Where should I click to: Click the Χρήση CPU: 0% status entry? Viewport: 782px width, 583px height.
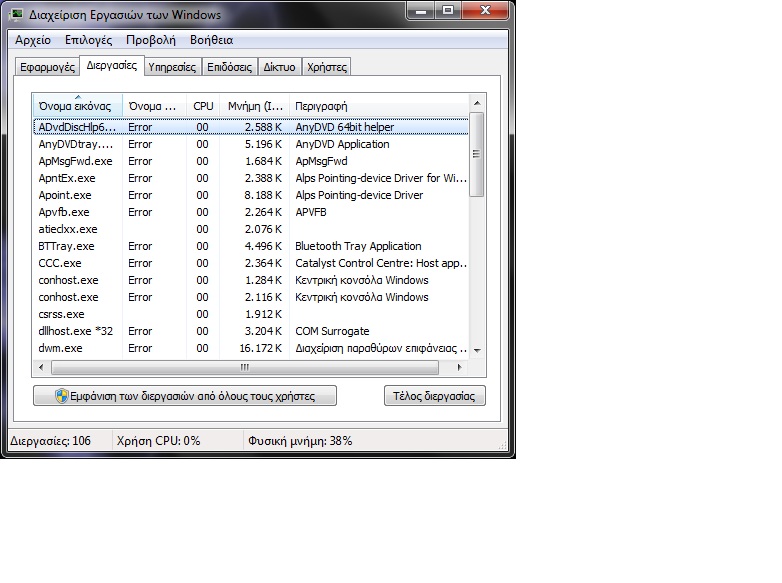point(159,441)
